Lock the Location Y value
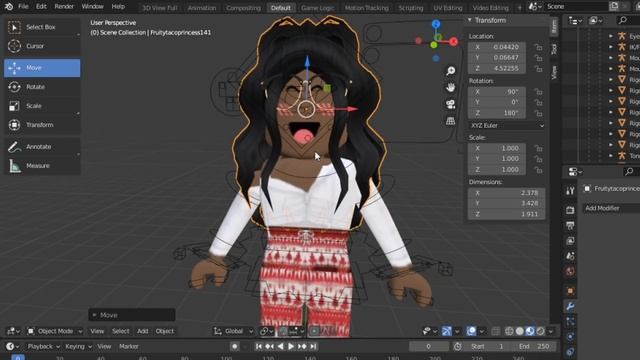The image size is (640, 360). point(538,58)
